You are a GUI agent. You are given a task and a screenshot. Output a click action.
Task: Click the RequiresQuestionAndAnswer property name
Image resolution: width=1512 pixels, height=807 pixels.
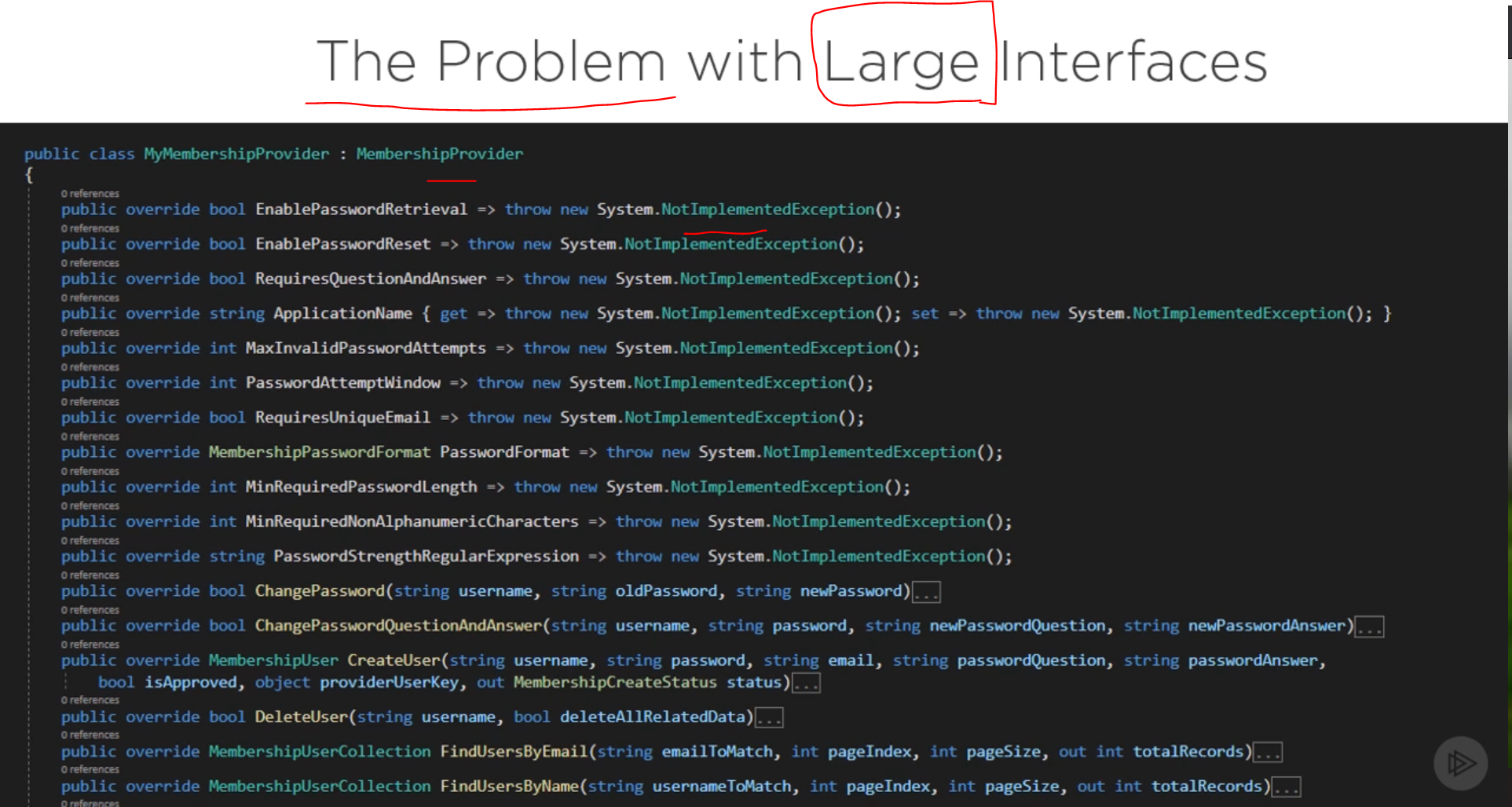pyautogui.click(x=371, y=279)
